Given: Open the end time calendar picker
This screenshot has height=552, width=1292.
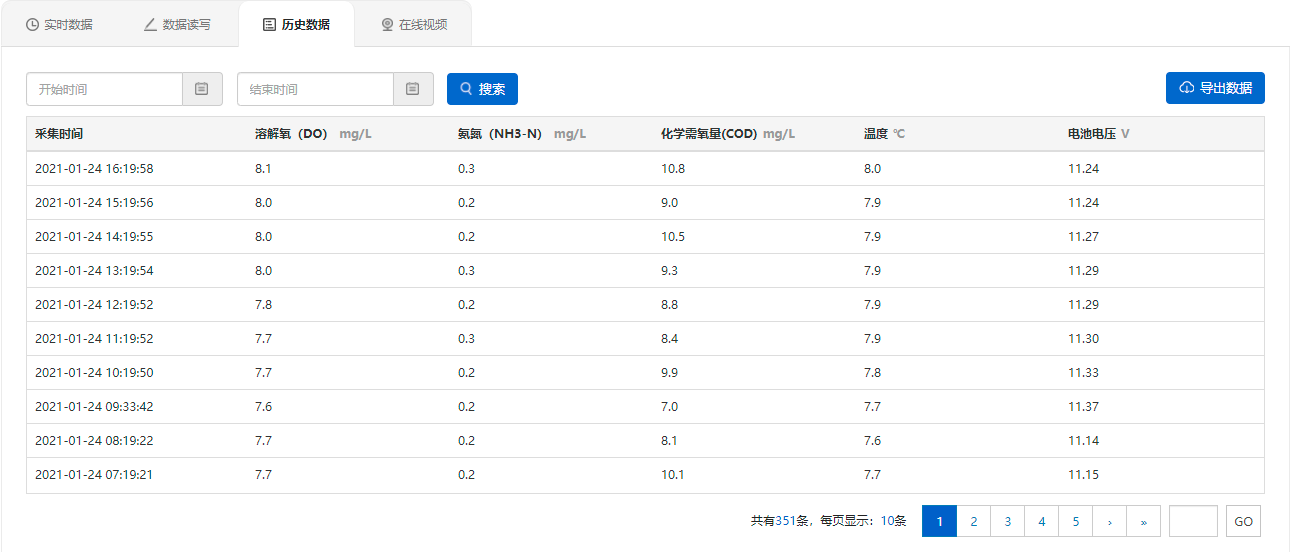Looking at the screenshot, I should 412,89.
